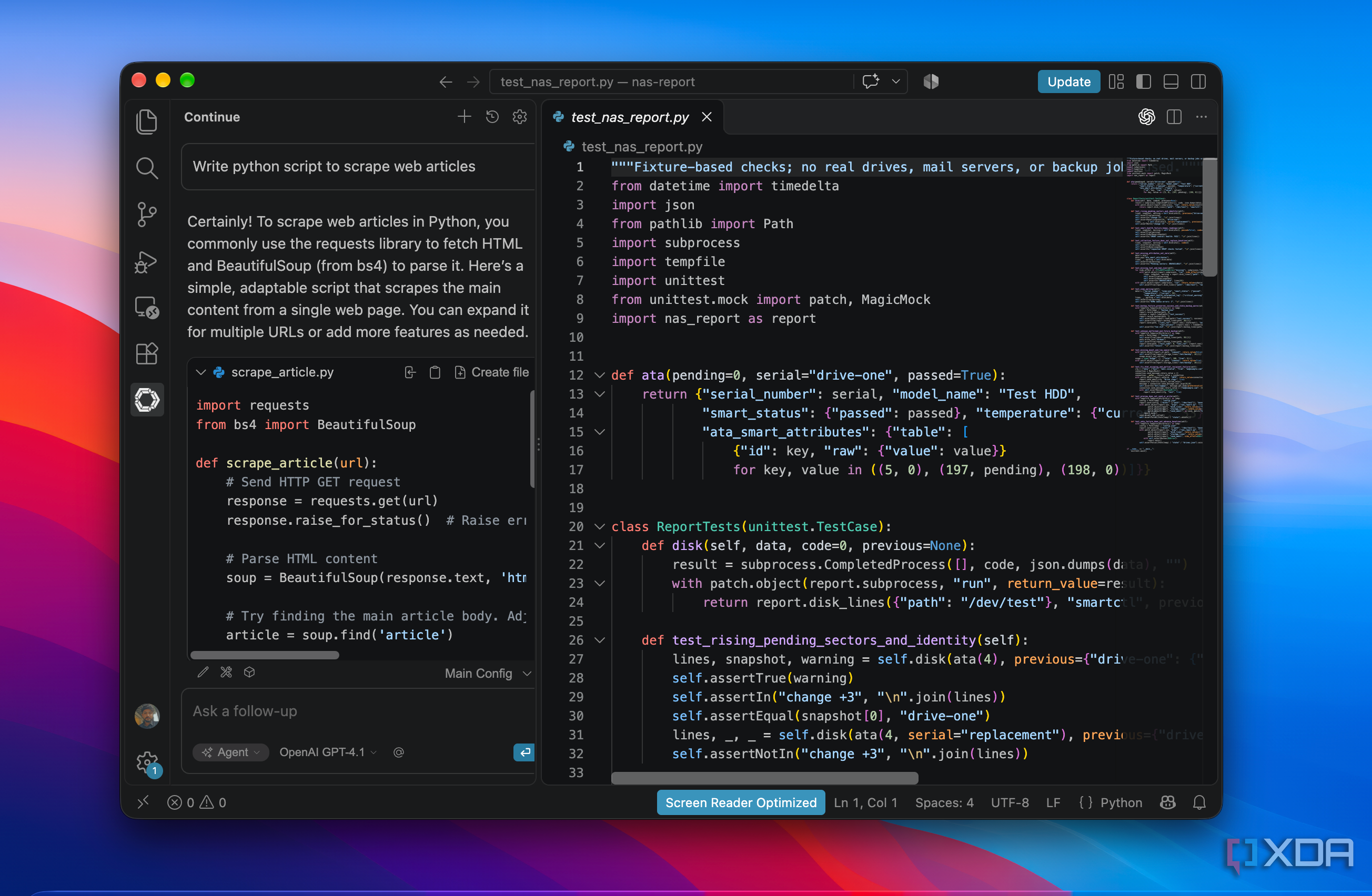The width and height of the screenshot is (1372, 896).
Task: Open Continue panel settings gear
Action: [519, 117]
